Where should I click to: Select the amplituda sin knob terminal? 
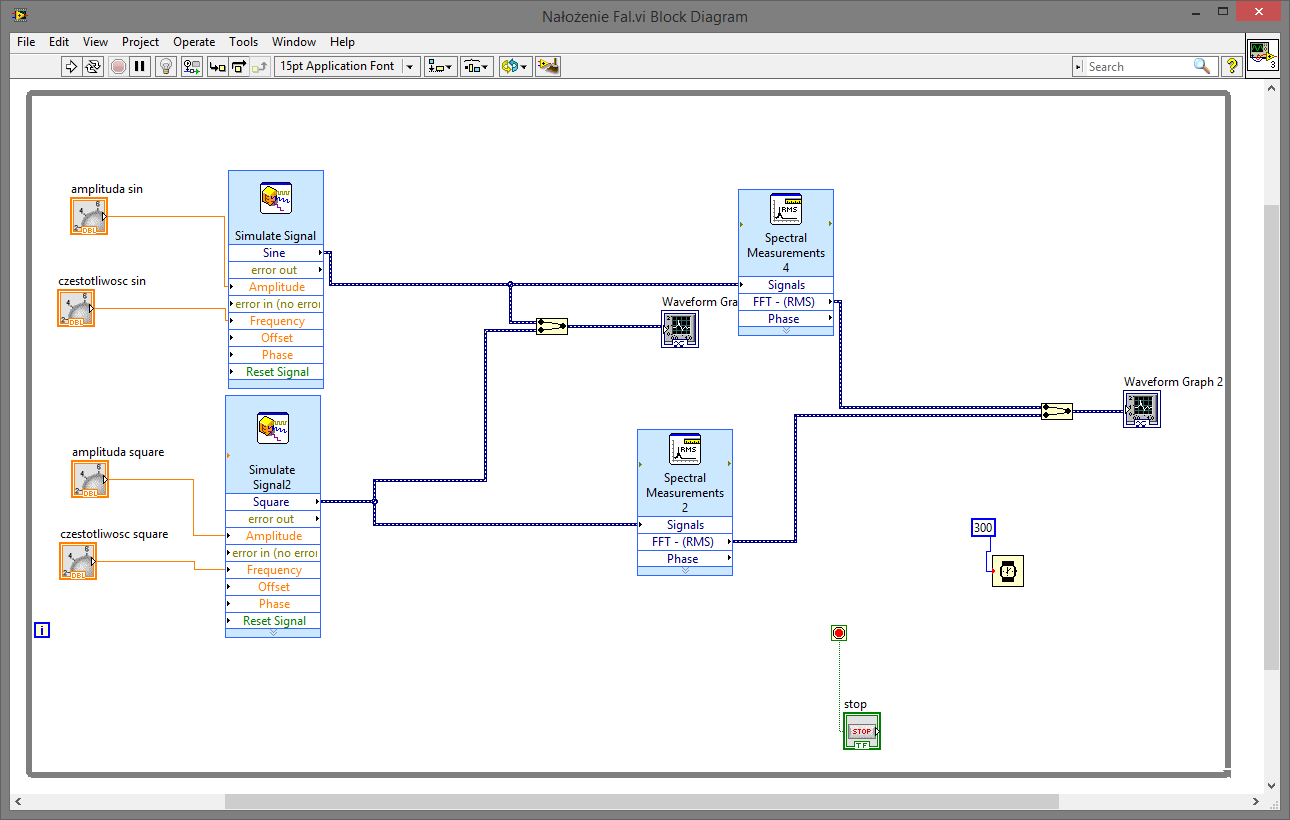tap(89, 216)
